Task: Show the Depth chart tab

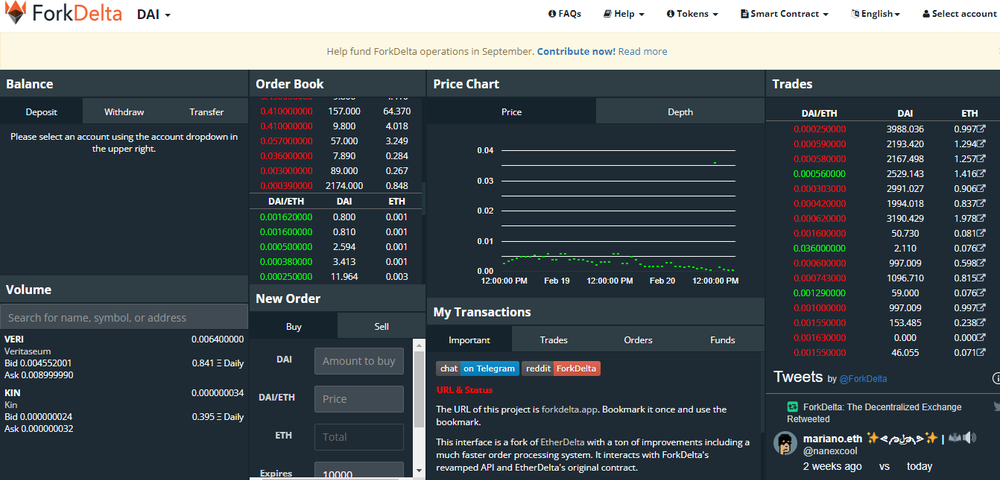Action: point(680,112)
